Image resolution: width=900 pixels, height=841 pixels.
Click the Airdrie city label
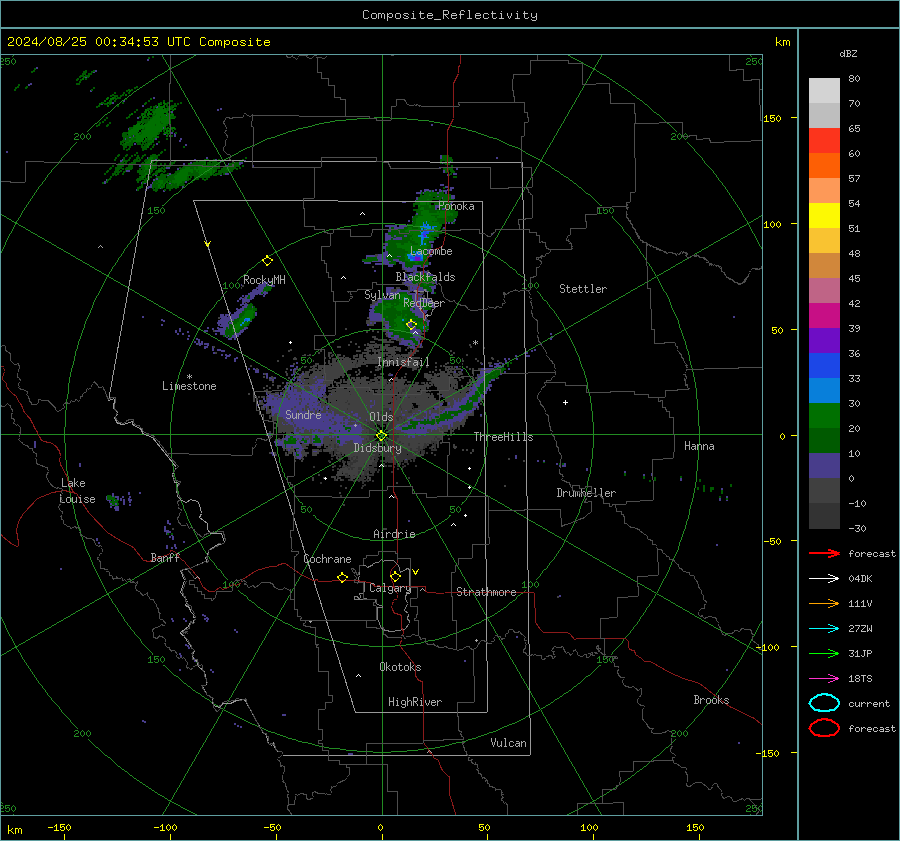pos(394,534)
